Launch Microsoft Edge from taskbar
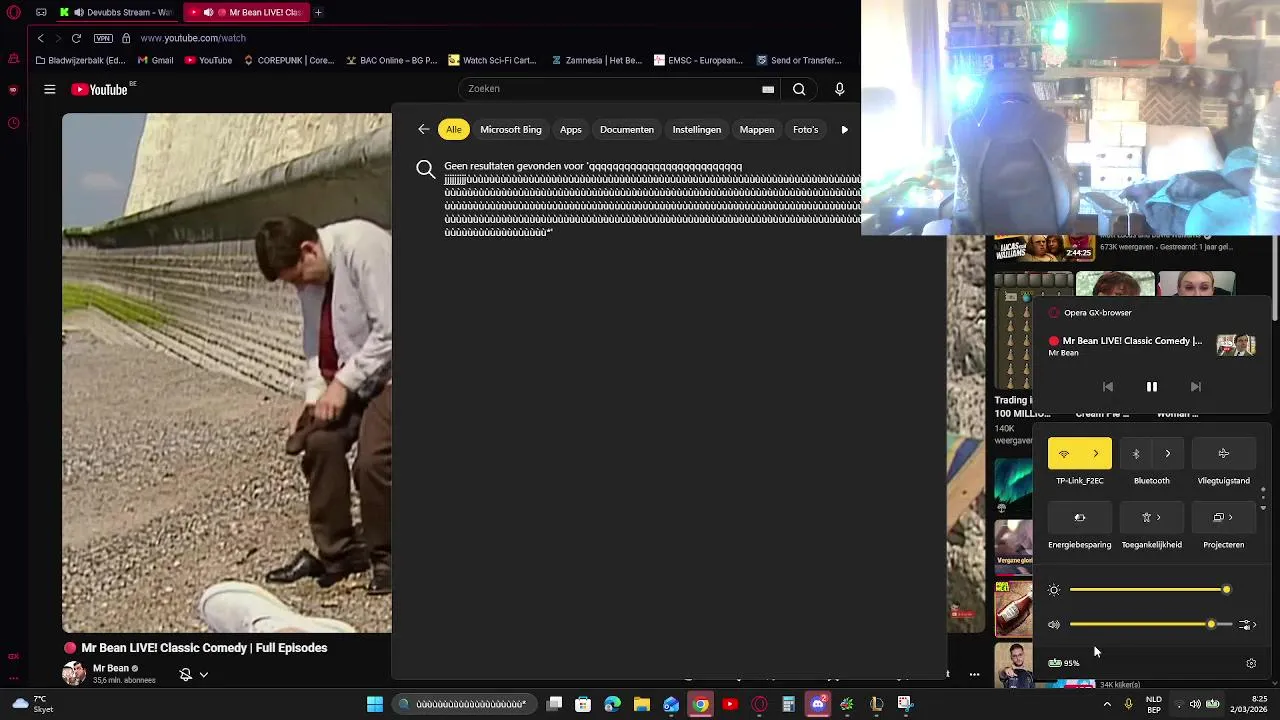 point(612,704)
